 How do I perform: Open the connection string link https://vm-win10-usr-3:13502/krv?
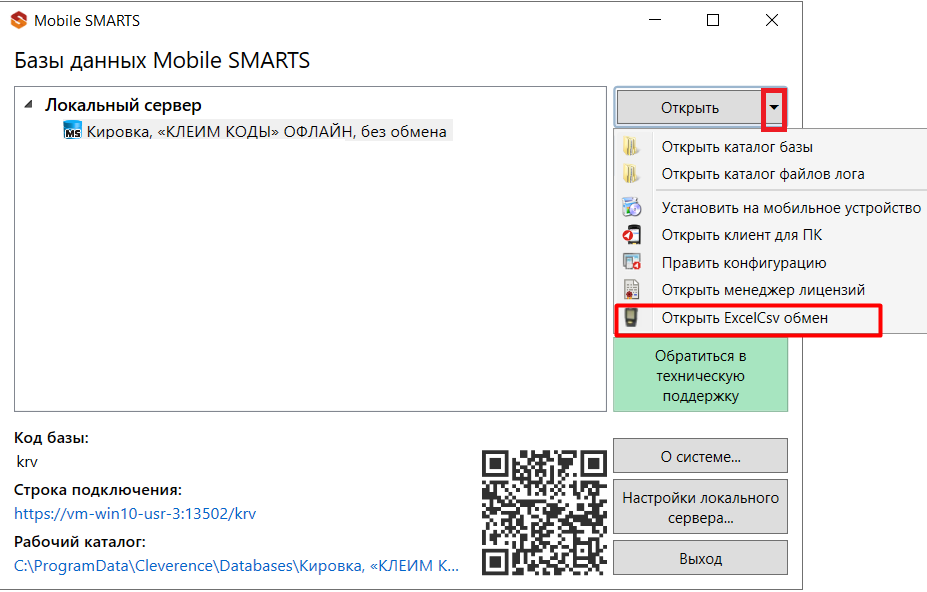pyautogui.click(x=135, y=513)
